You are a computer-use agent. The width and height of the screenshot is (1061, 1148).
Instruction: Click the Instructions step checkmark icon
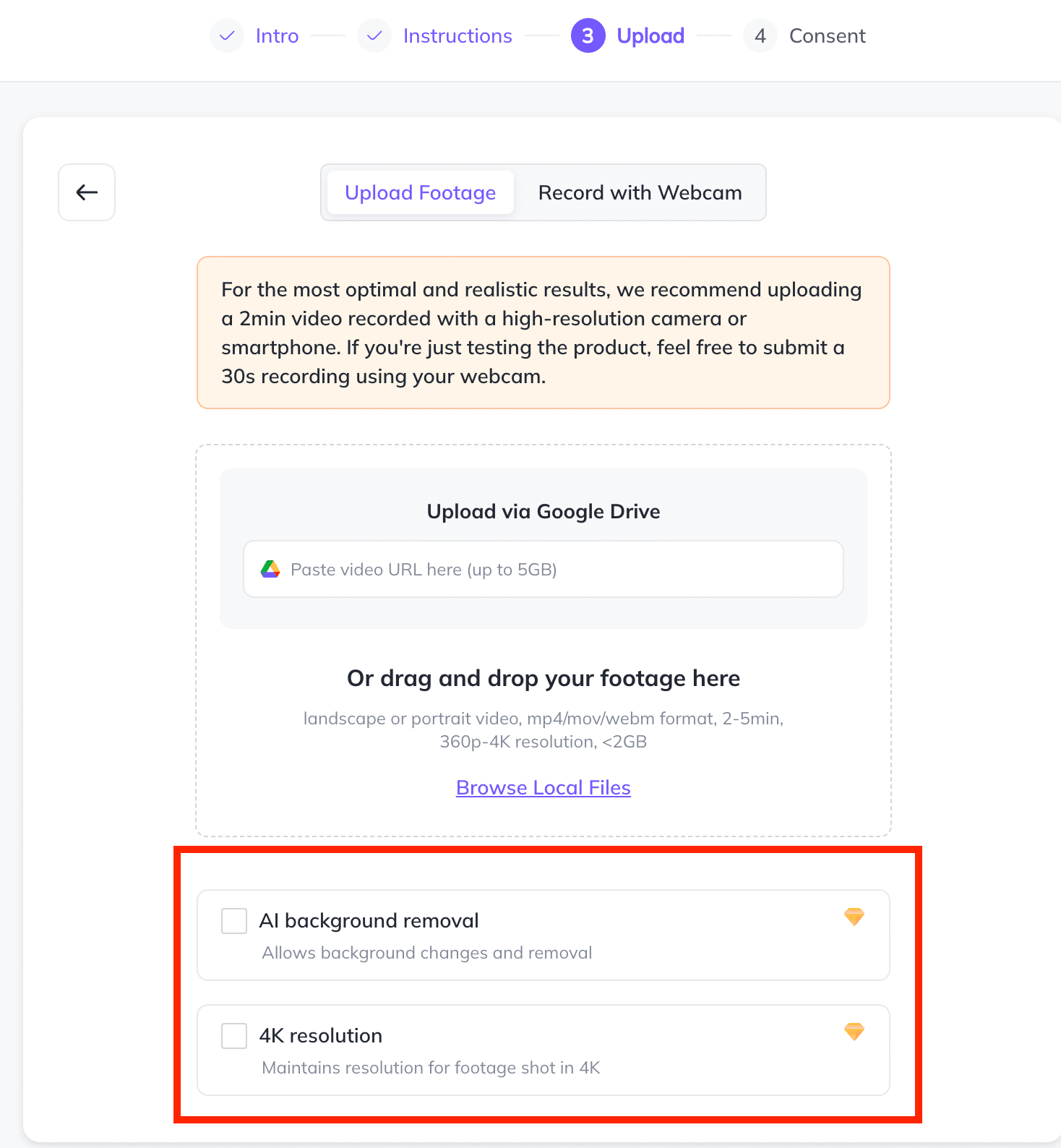click(x=374, y=36)
